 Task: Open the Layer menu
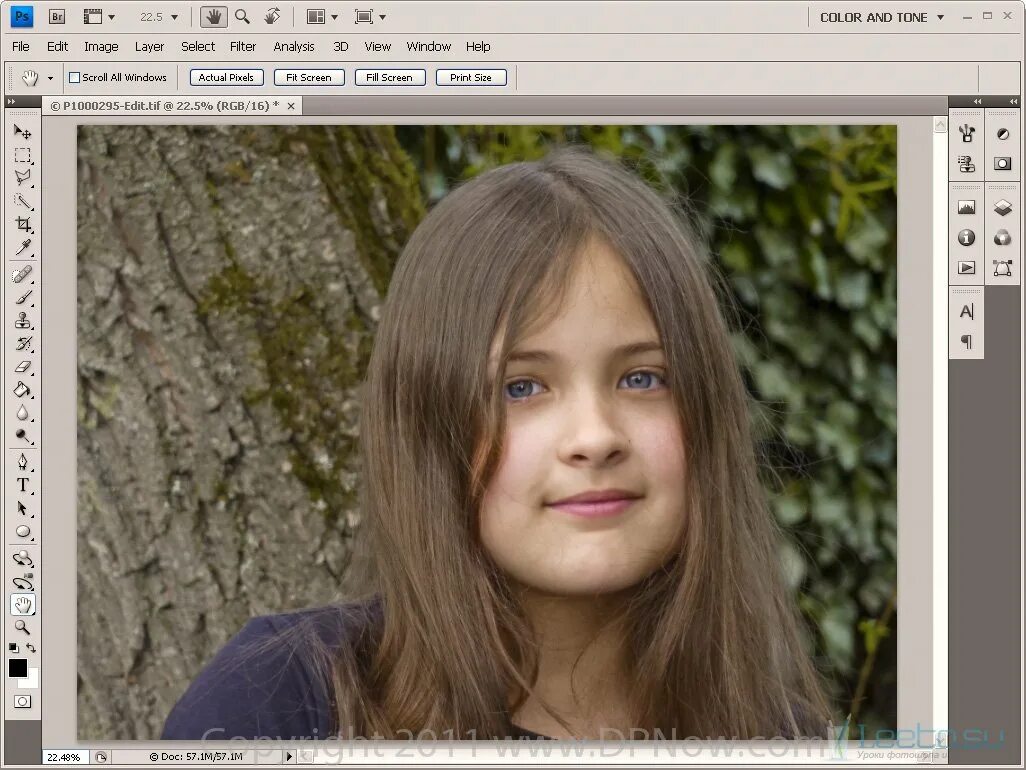click(149, 46)
